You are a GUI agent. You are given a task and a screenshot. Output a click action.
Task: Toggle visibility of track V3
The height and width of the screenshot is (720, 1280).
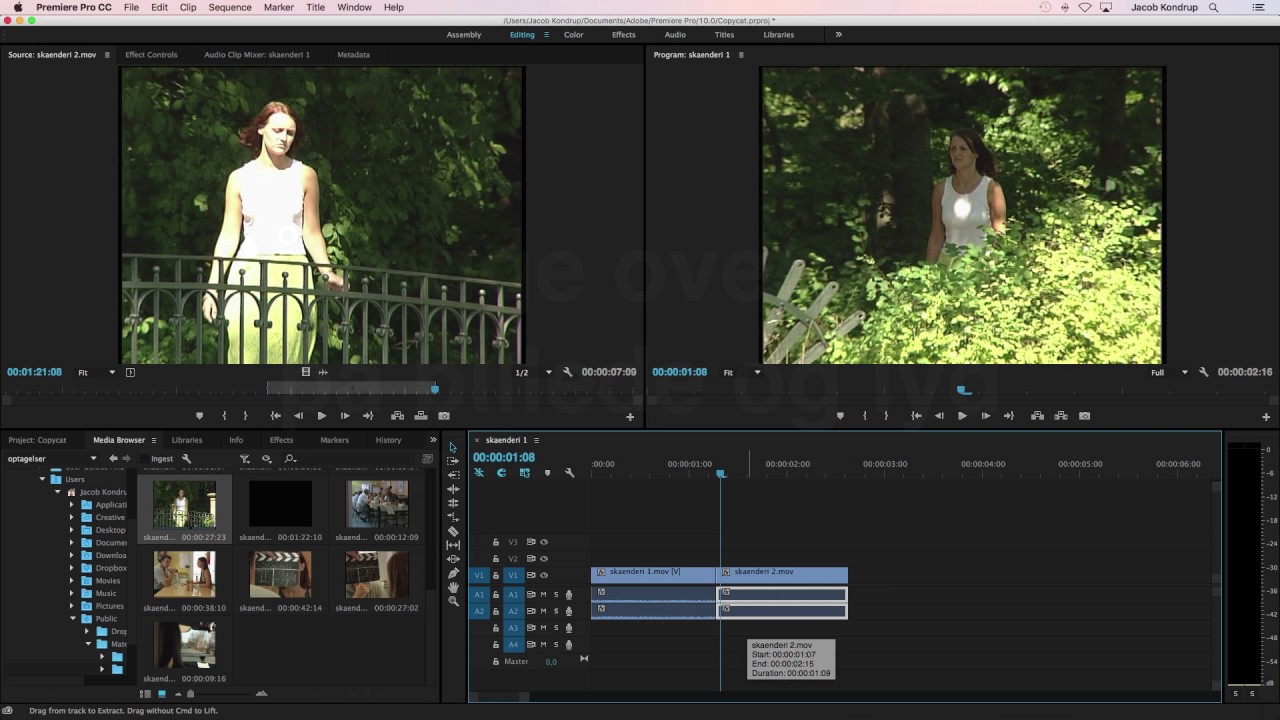(x=544, y=542)
